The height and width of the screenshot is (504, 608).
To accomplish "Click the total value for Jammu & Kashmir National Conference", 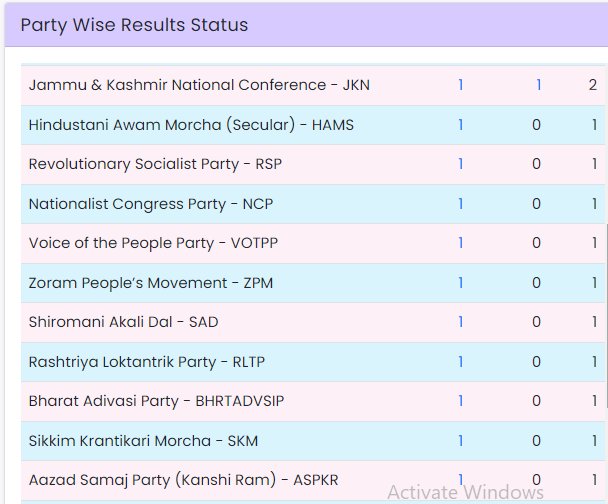I will pyautogui.click(x=593, y=85).
